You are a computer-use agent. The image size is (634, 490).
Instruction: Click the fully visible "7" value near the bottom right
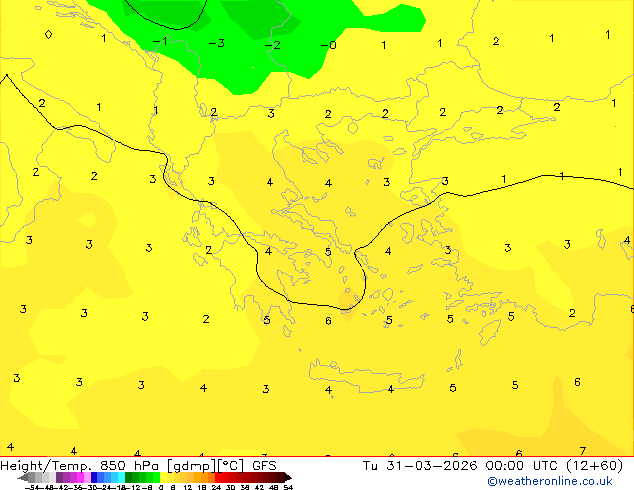[582, 451]
